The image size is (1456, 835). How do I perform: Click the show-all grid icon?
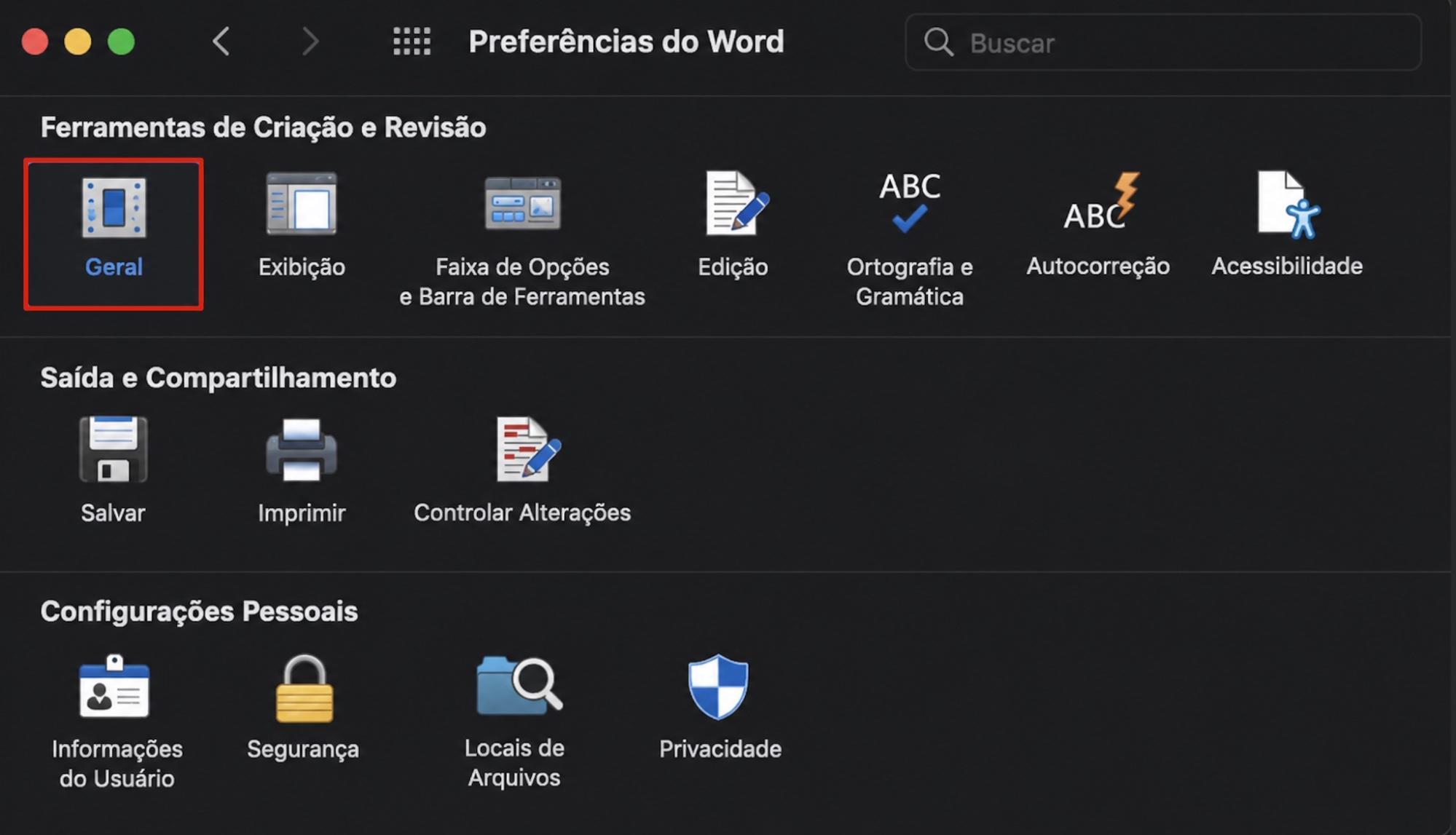click(412, 41)
